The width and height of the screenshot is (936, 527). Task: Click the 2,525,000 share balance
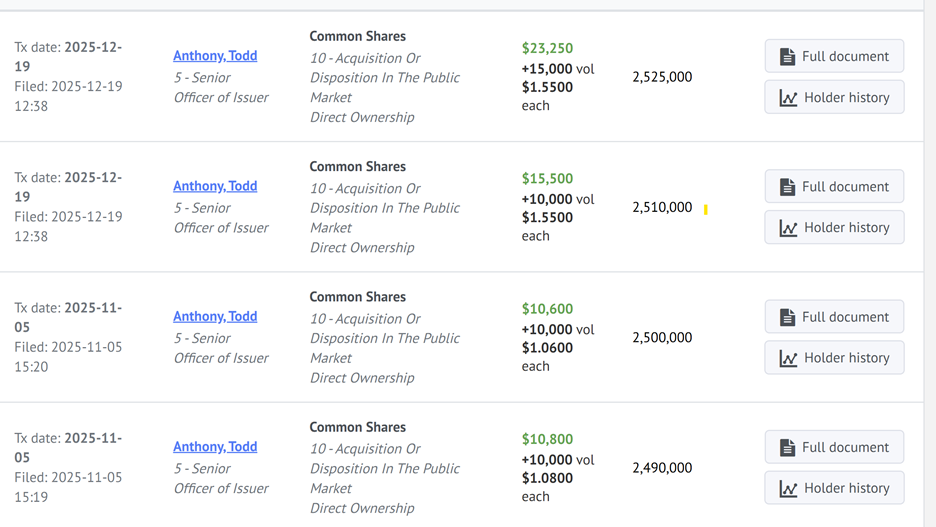point(662,77)
